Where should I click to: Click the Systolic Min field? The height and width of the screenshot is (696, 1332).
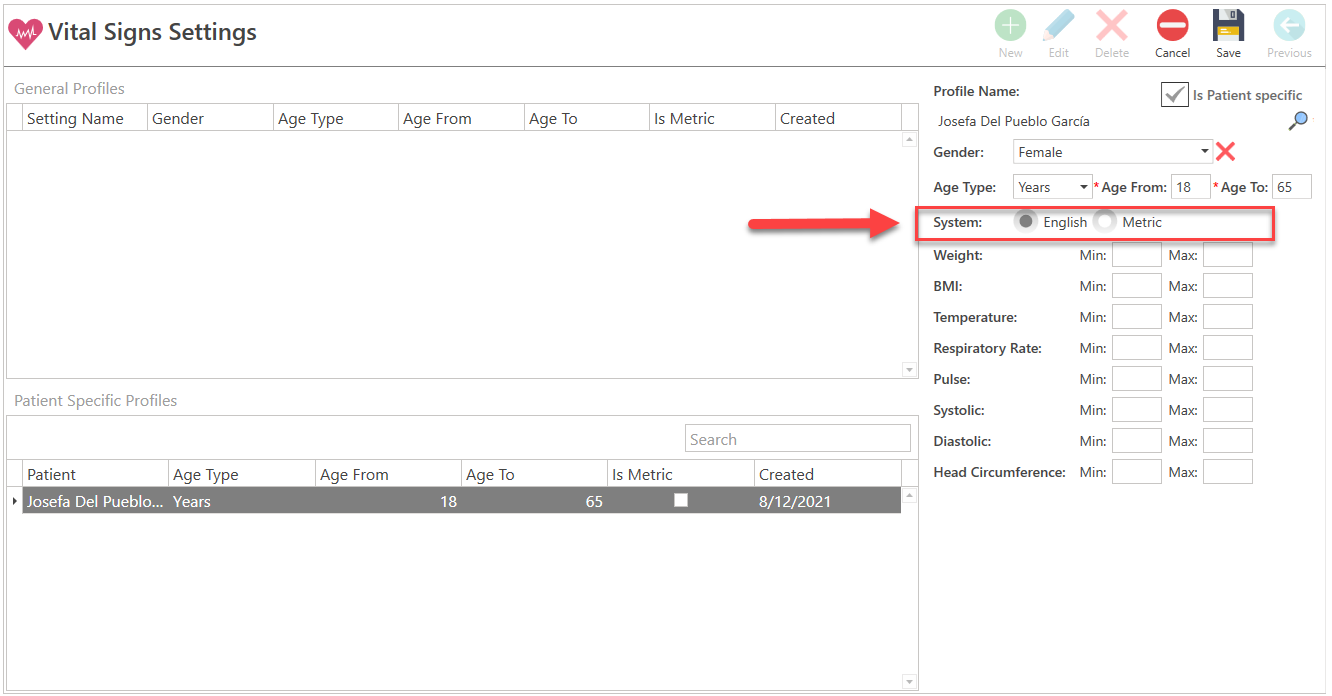(x=1137, y=410)
